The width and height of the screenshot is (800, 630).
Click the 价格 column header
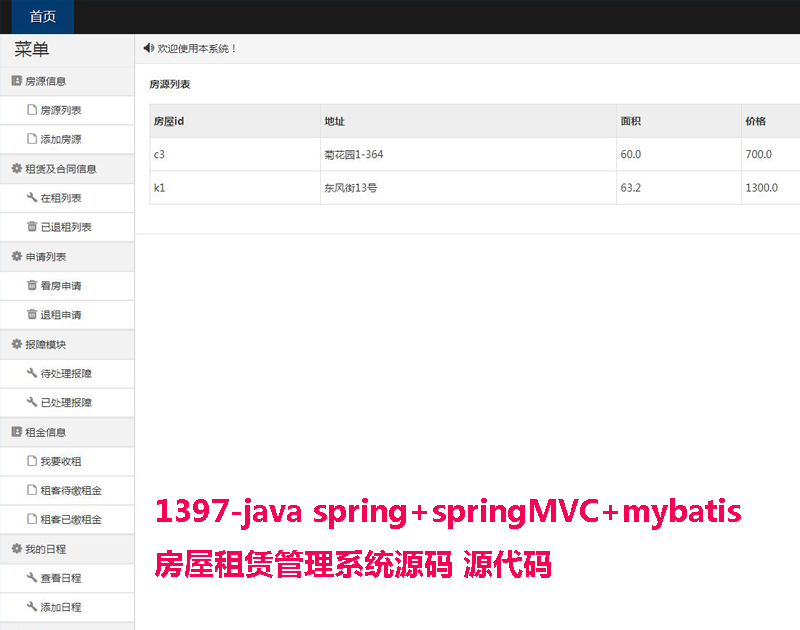pos(771,121)
